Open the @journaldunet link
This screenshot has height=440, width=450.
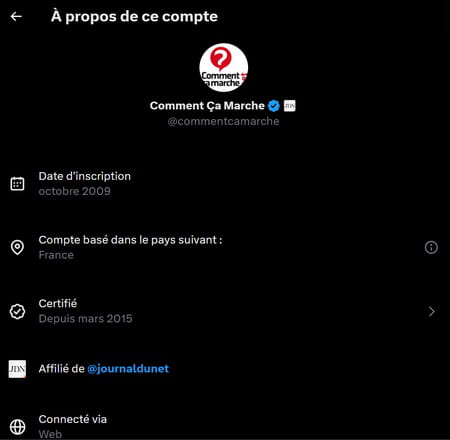[x=128, y=369]
